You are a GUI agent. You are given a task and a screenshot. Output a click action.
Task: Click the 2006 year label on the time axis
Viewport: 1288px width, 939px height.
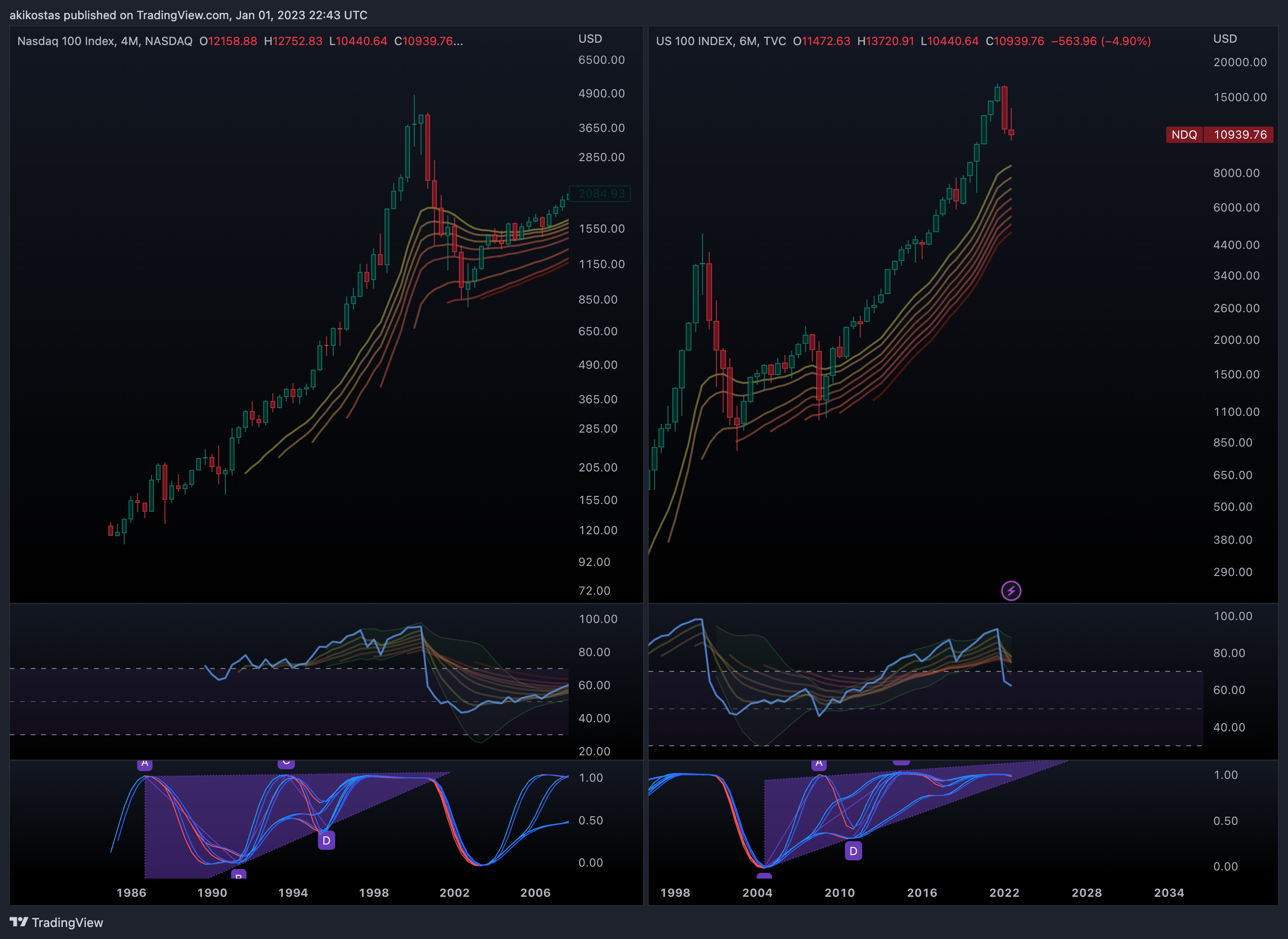(x=536, y=892)
